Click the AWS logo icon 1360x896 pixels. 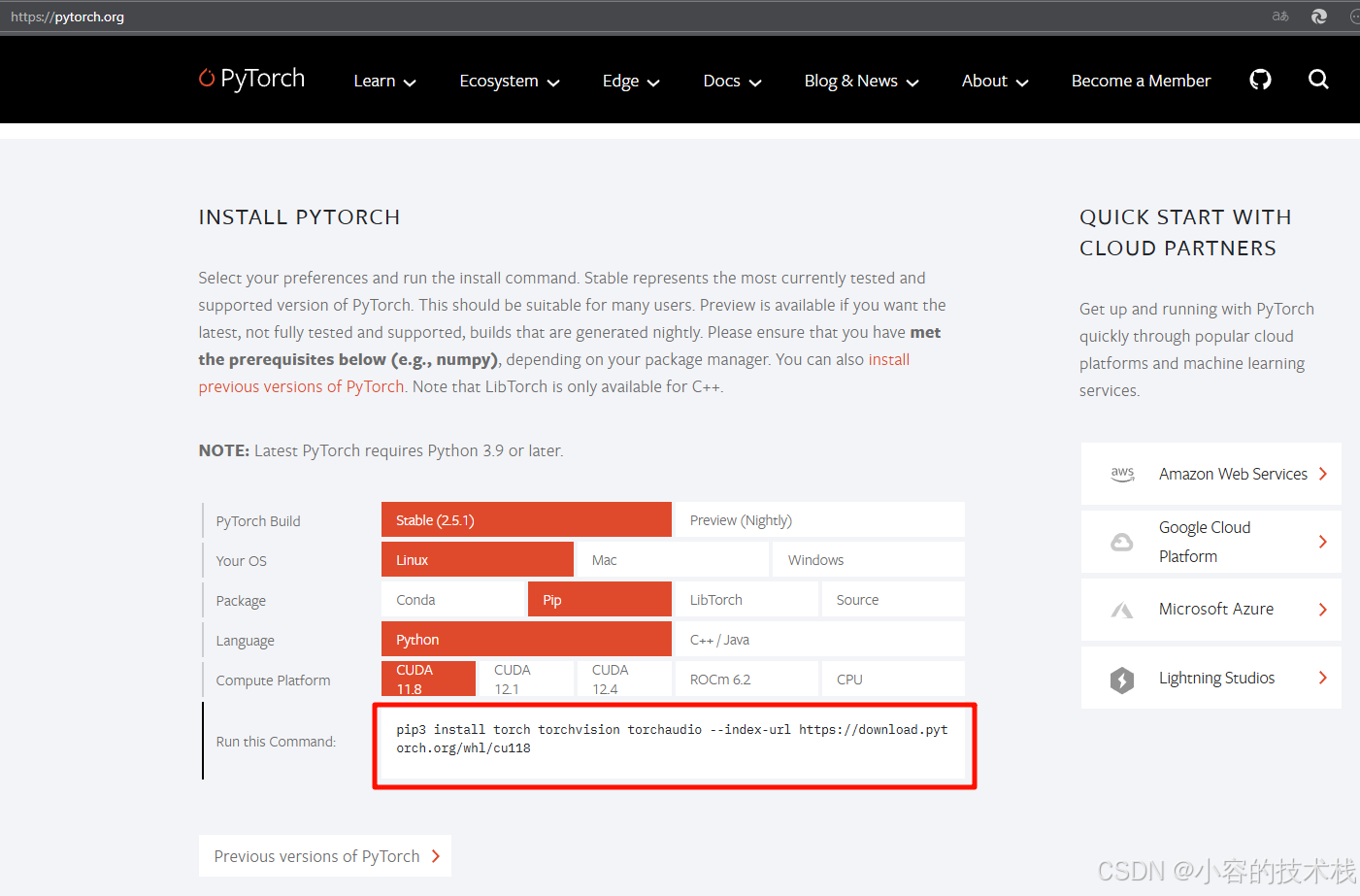[x=1122, y=474]
